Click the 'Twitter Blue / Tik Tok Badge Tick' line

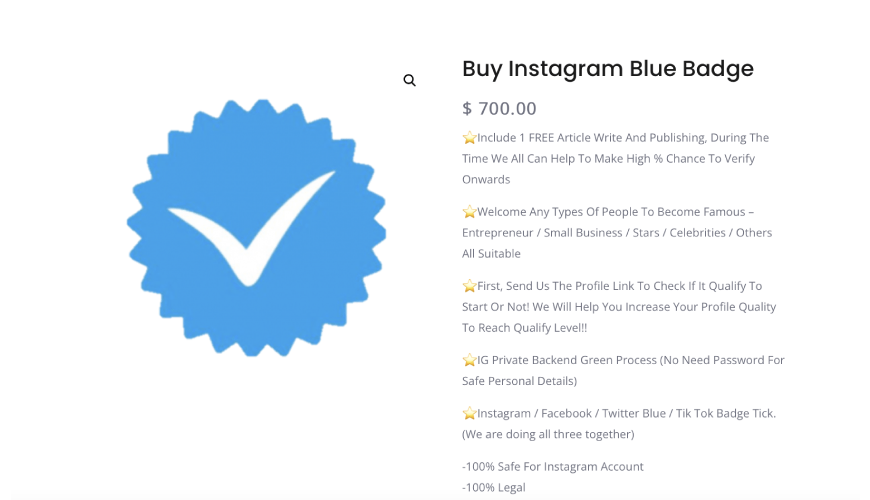pos(689,413)
